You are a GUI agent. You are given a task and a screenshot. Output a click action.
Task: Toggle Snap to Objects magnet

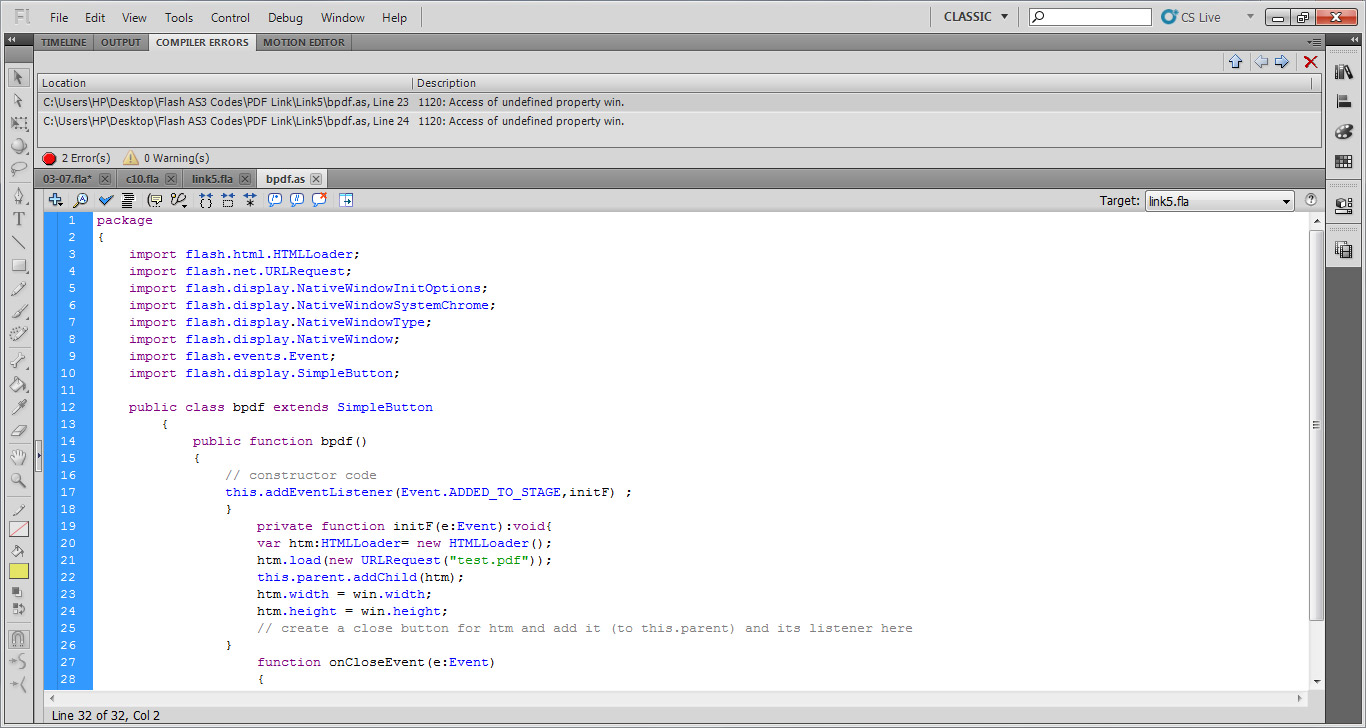pos(18,639)
